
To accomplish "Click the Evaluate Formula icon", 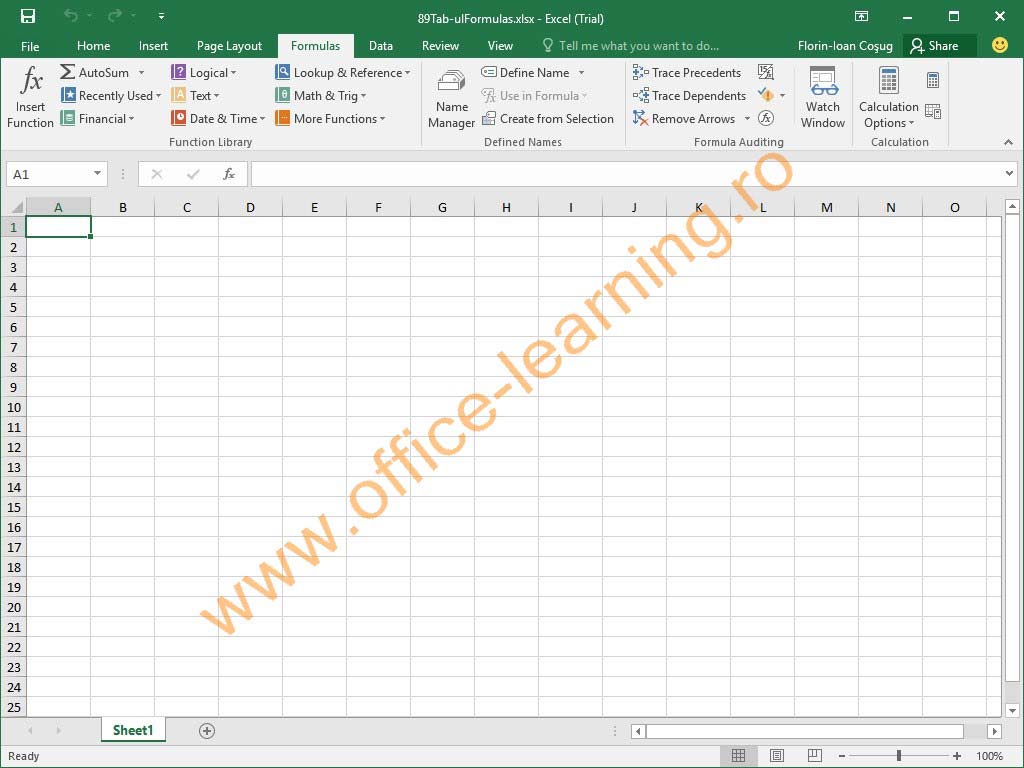I will click(x=766, y=118).
